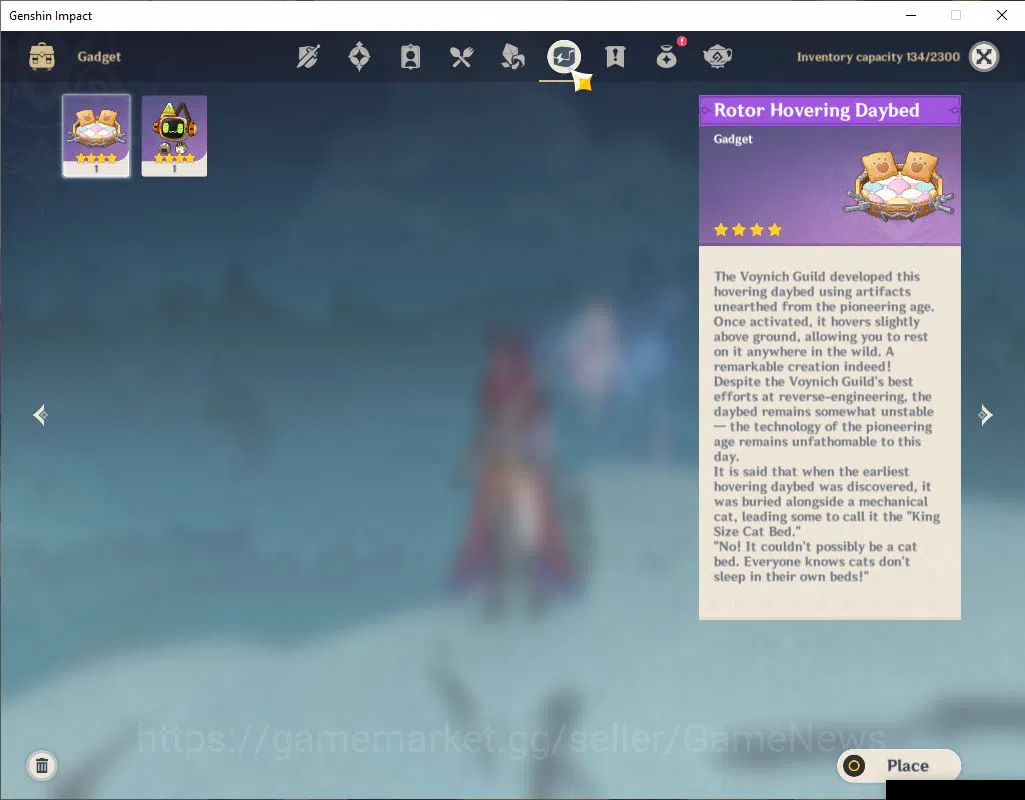1025x800 pixels.
Task: Click the Gadget category label at top left
Action: tap(99, 57)
